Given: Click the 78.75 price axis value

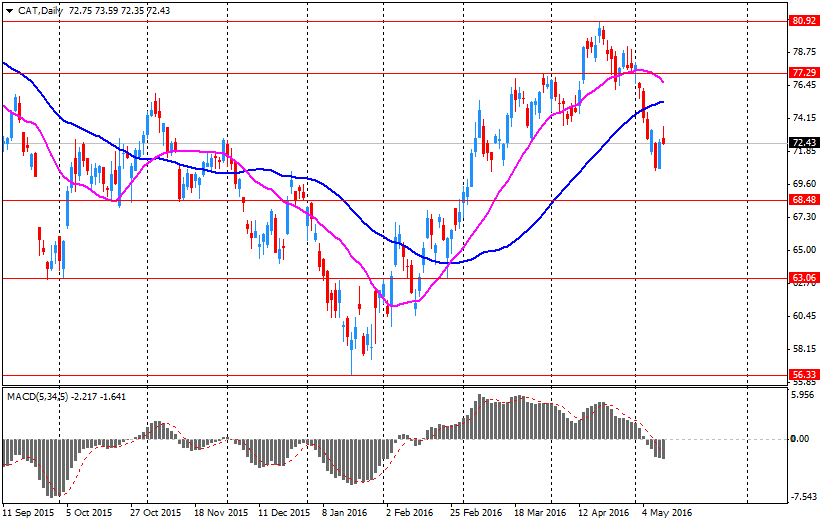Looking at the screenshot, I should 804,52.
